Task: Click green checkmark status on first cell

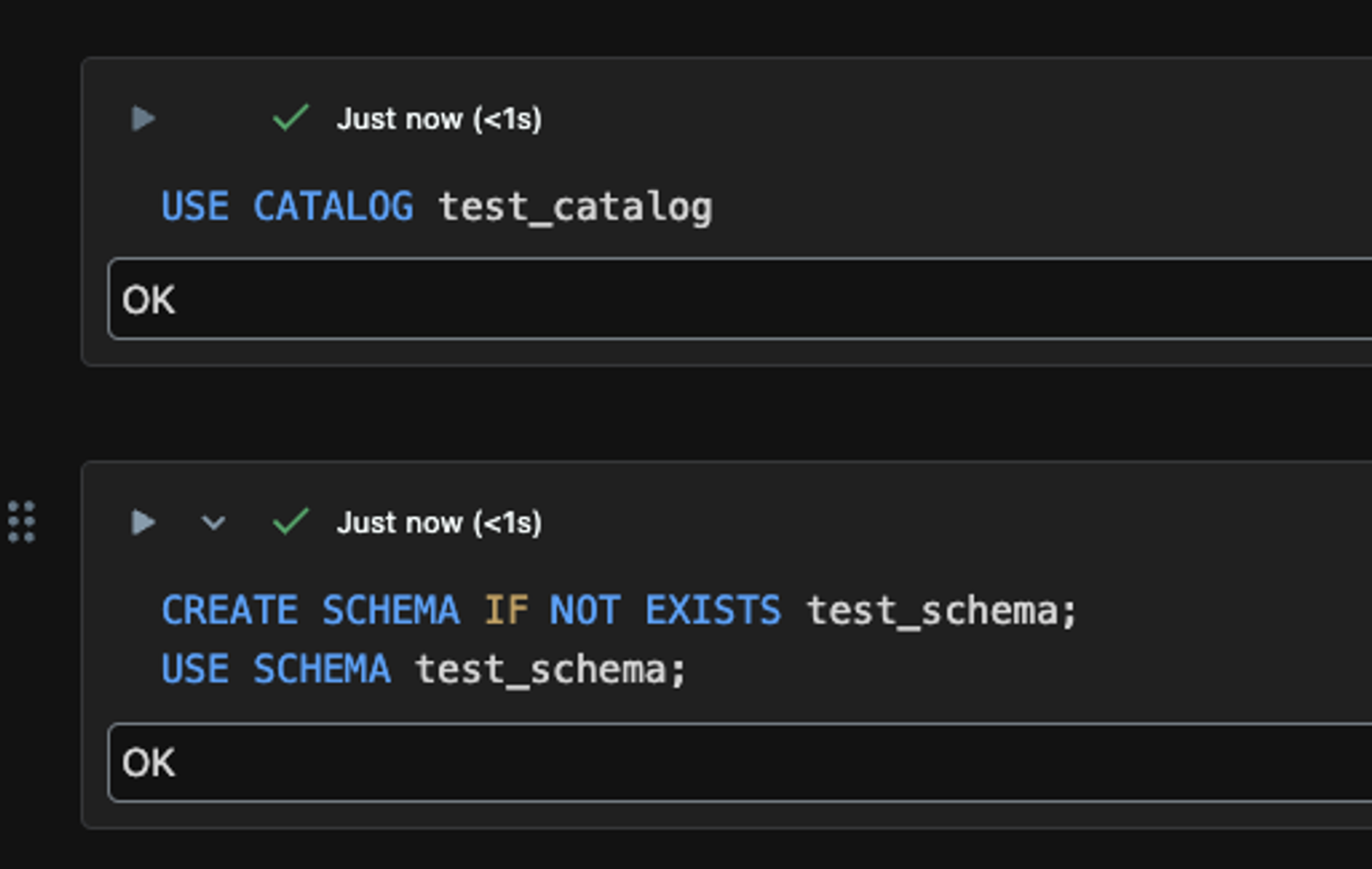Action: click(290, 118)
